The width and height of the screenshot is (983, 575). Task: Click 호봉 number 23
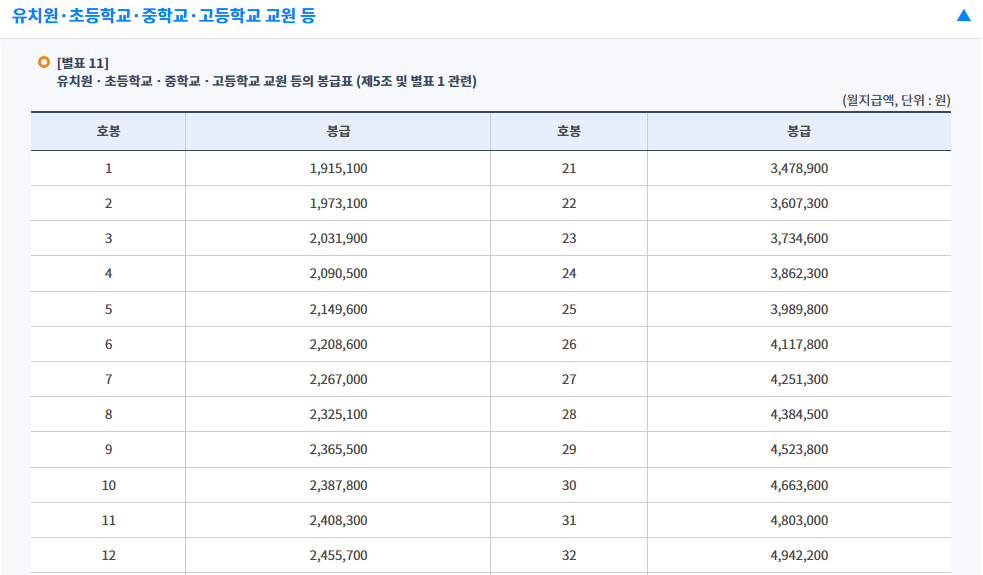pos(569,238)
